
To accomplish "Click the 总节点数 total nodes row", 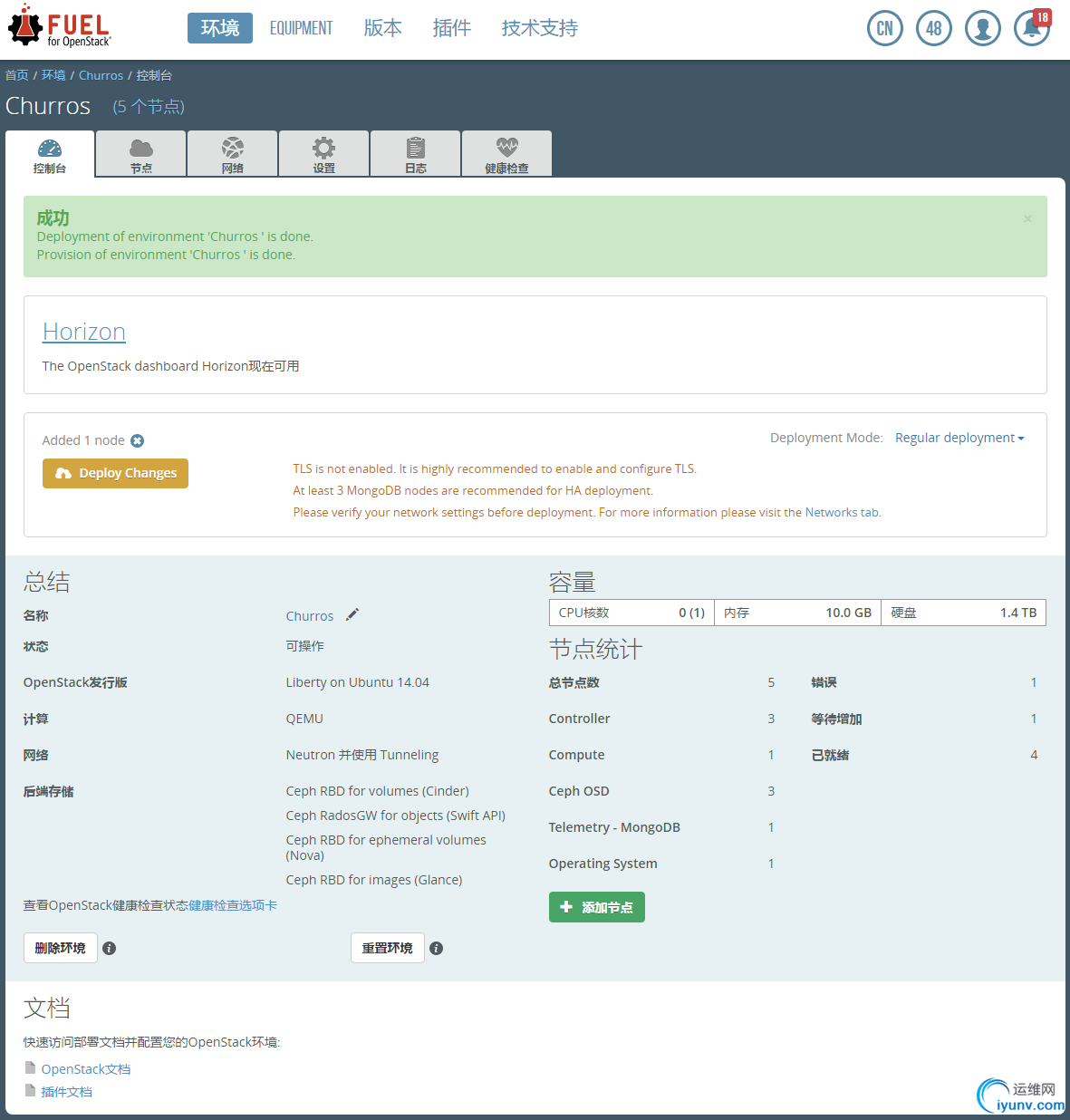I will 661,682.
